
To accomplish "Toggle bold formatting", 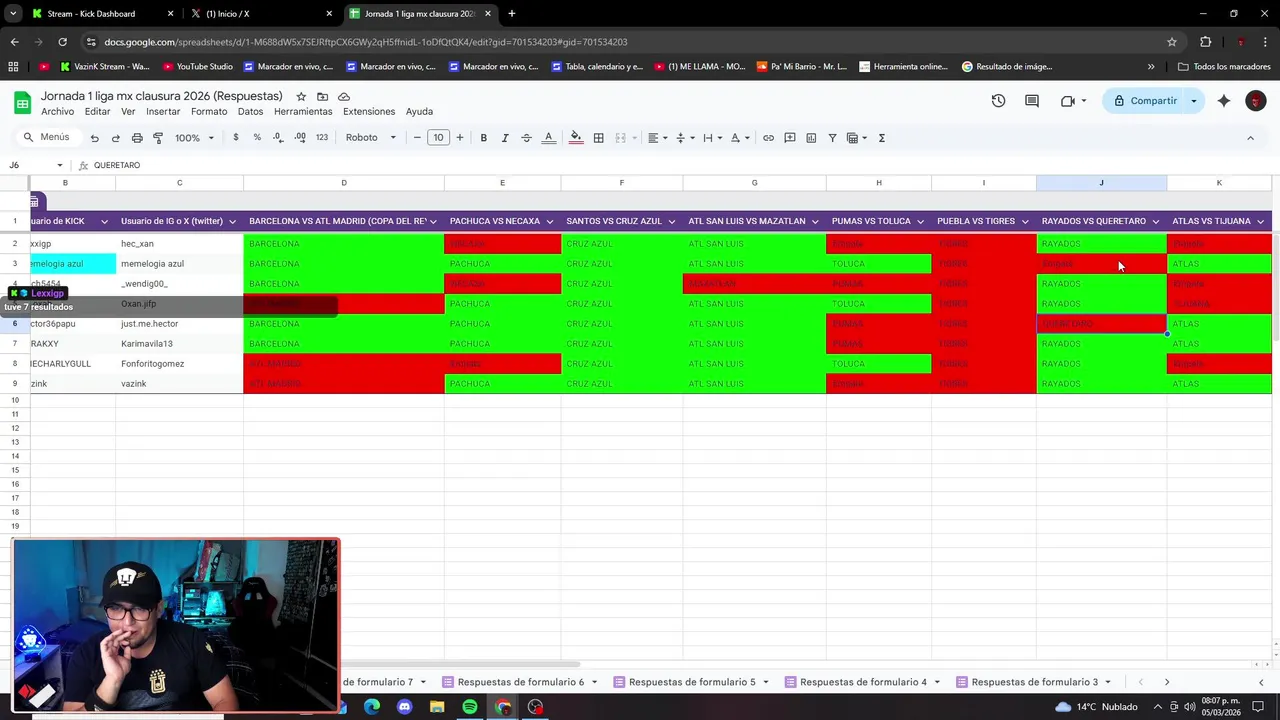I will click(x=483, y=138).
